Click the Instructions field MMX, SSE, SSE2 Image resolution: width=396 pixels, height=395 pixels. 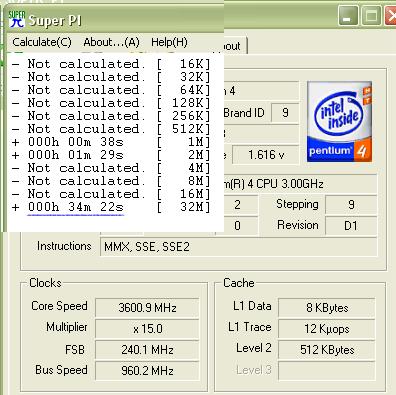pyautogui.click(x=239, y=247)
